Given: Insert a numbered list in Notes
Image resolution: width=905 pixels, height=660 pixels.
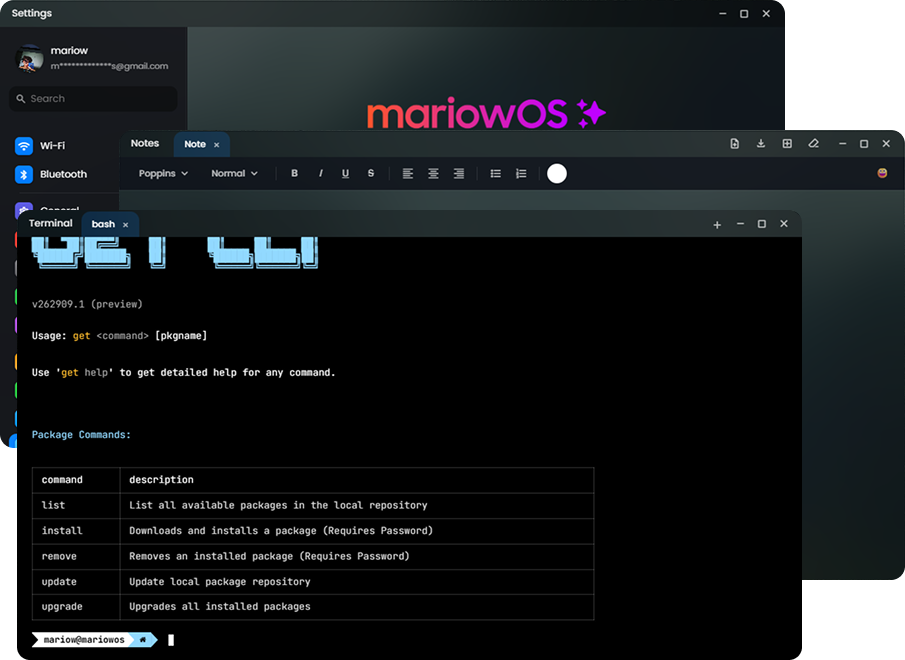Looking at the screenshot, I should (x=521, y=173).
